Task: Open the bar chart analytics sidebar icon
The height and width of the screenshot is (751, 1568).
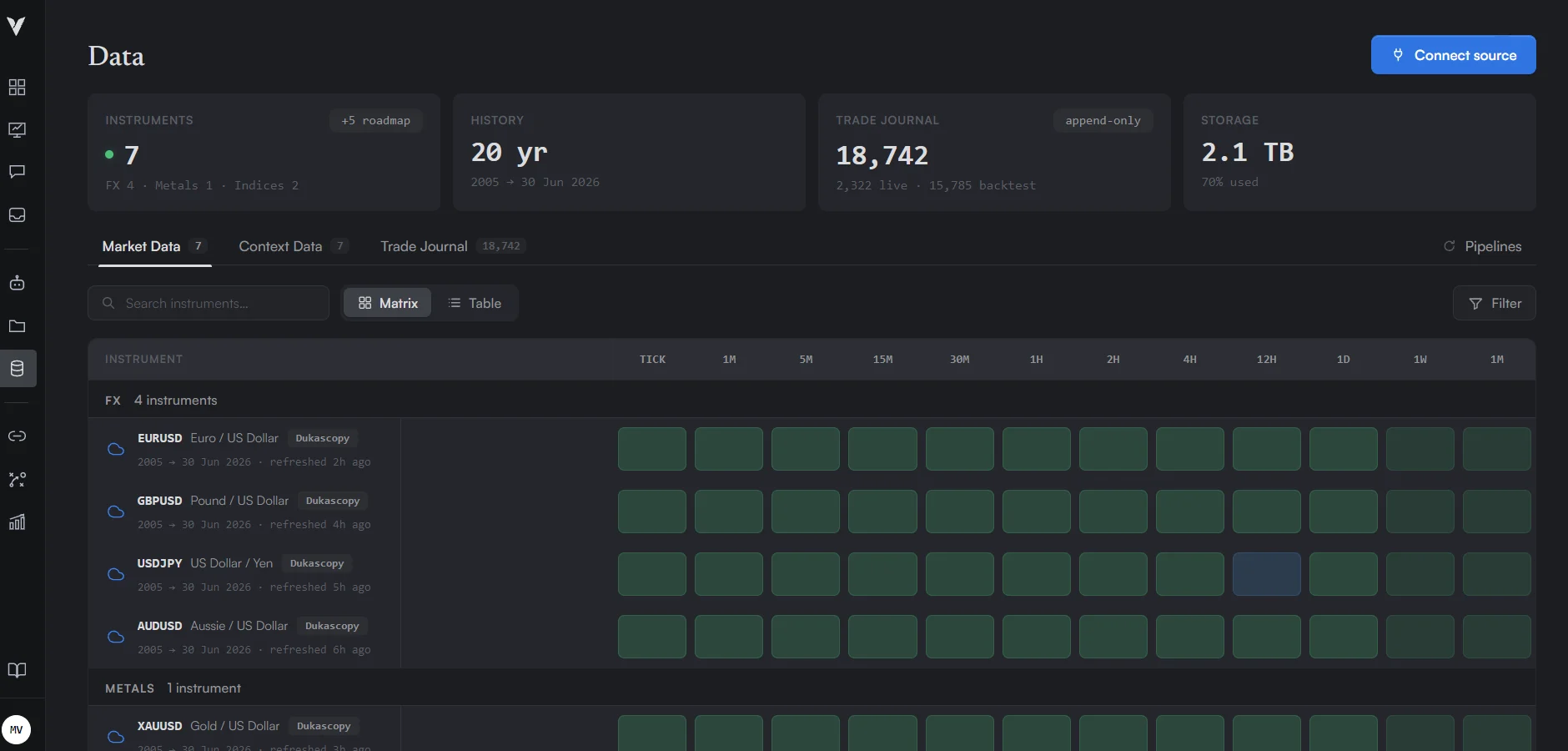Action: pos(17,522)
